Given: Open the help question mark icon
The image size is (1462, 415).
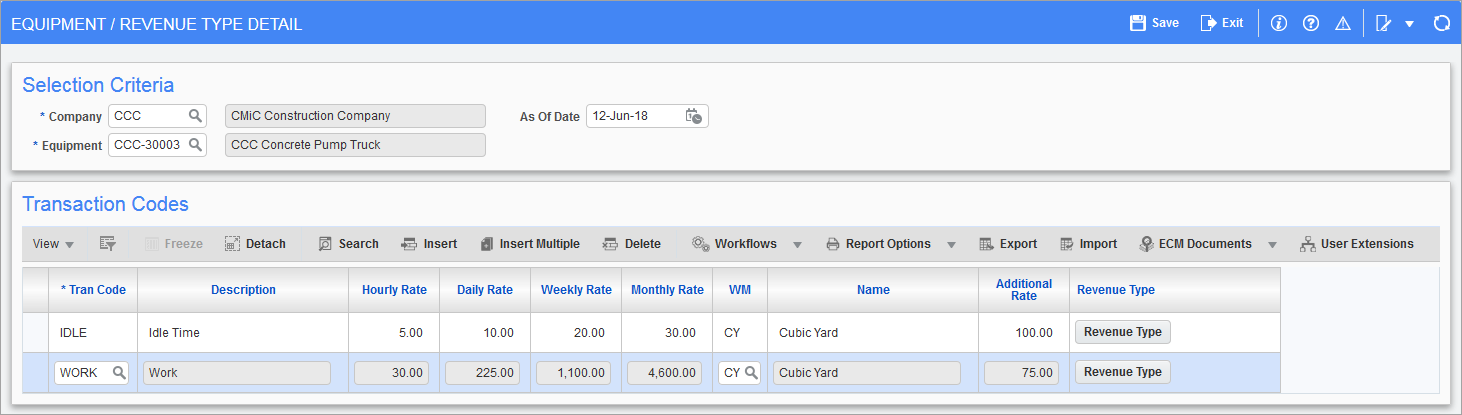Looking at the screenshot, I should click(1310, 23).
